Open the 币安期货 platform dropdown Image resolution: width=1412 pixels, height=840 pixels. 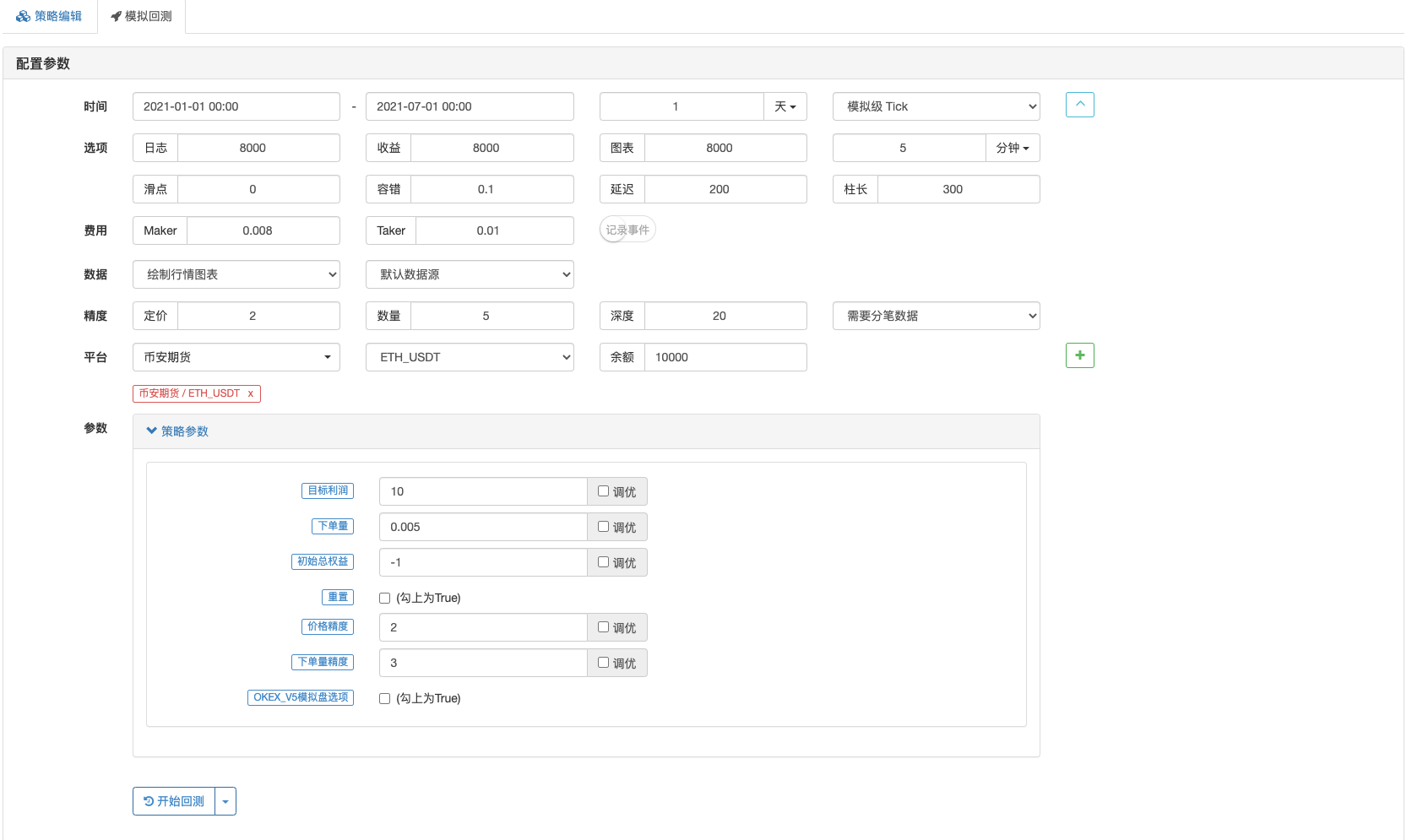[x=236, y=357]
